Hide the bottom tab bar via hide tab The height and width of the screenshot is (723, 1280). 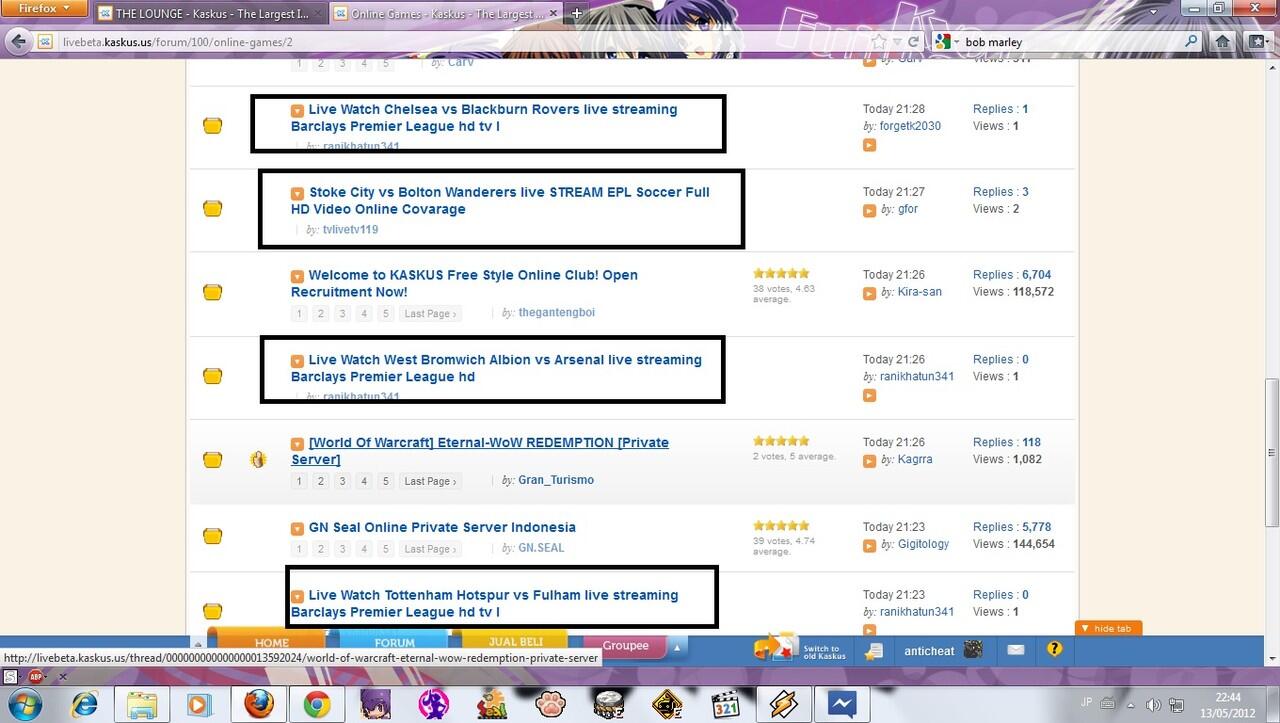pyautogui.click(x=1108, y=629)
